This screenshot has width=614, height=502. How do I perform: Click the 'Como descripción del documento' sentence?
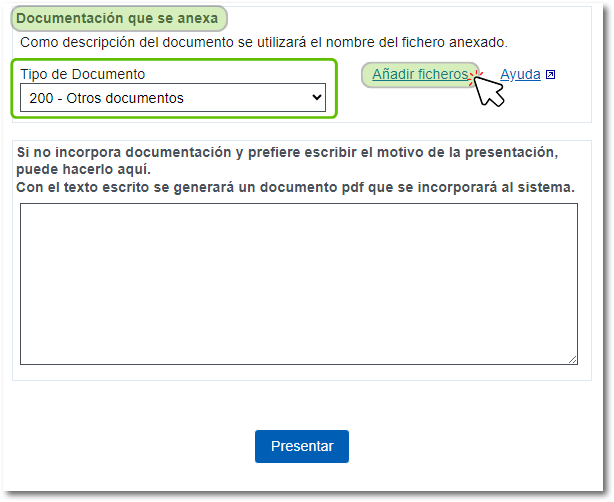(264, 42)
